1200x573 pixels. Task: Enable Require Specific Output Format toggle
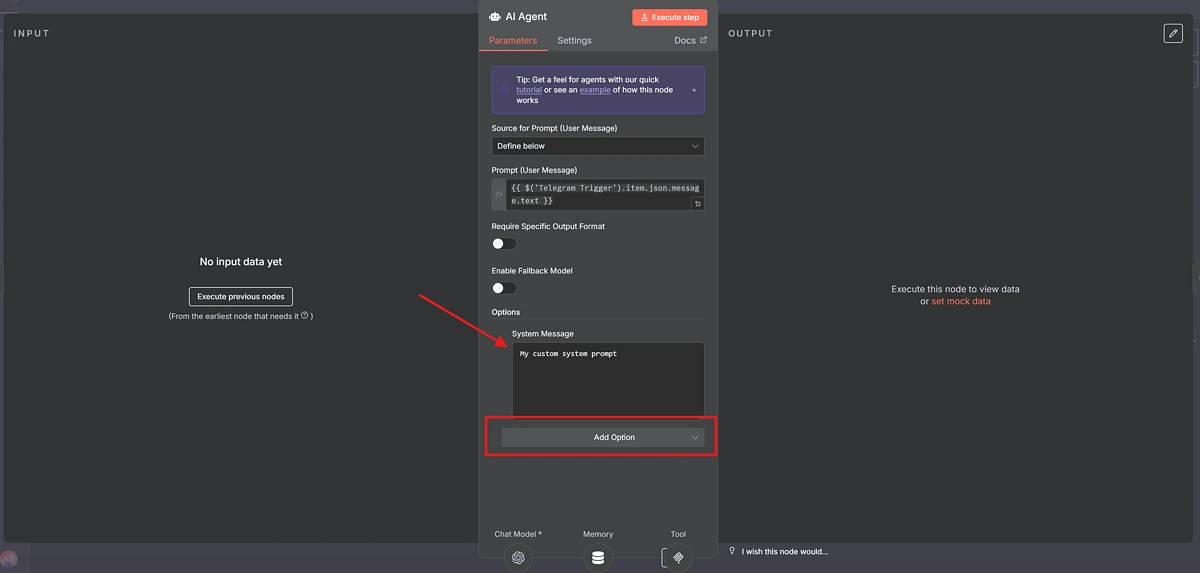coord(504,244)
